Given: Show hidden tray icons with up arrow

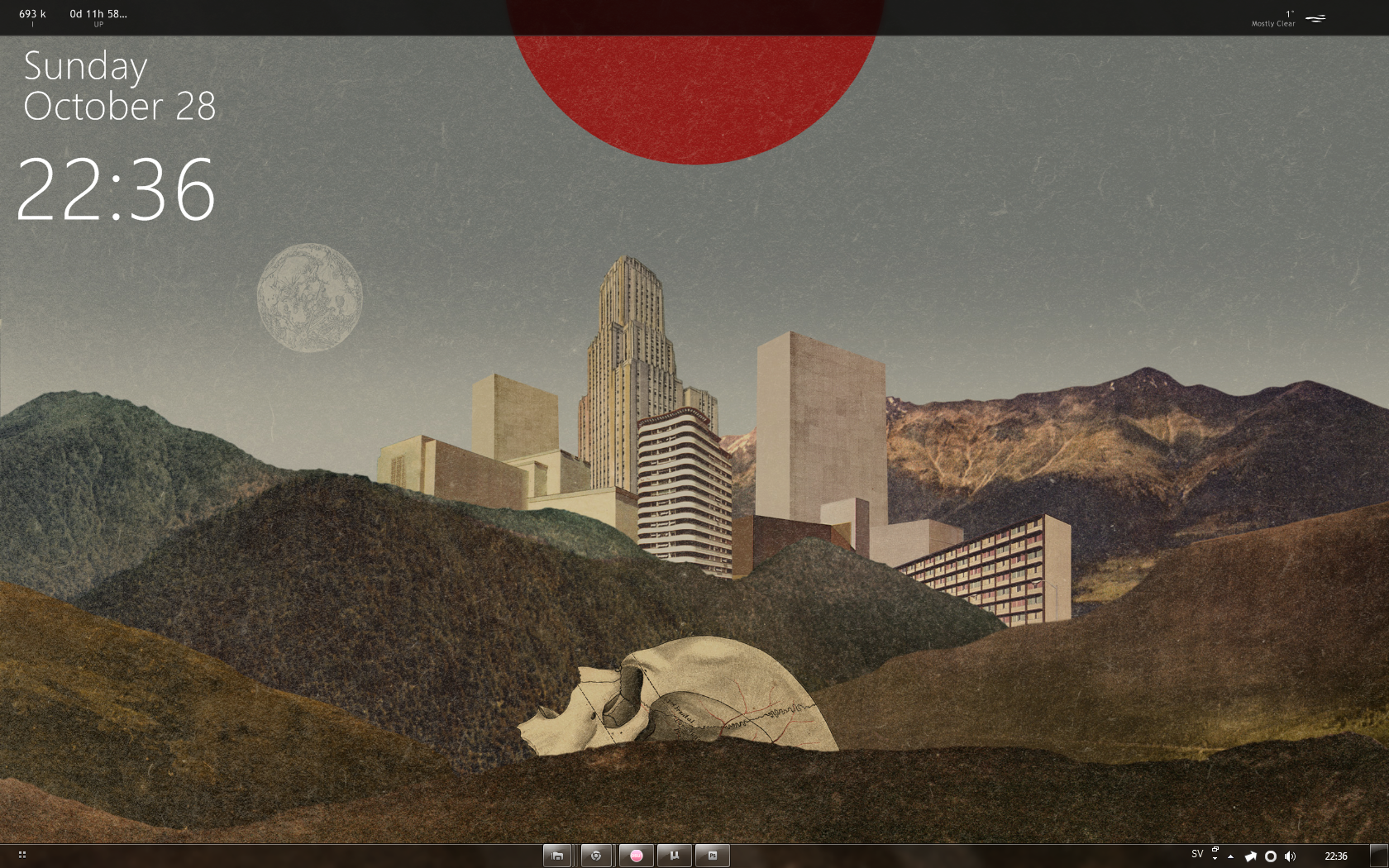Looking at the screenshot, I should (1230, 856).
